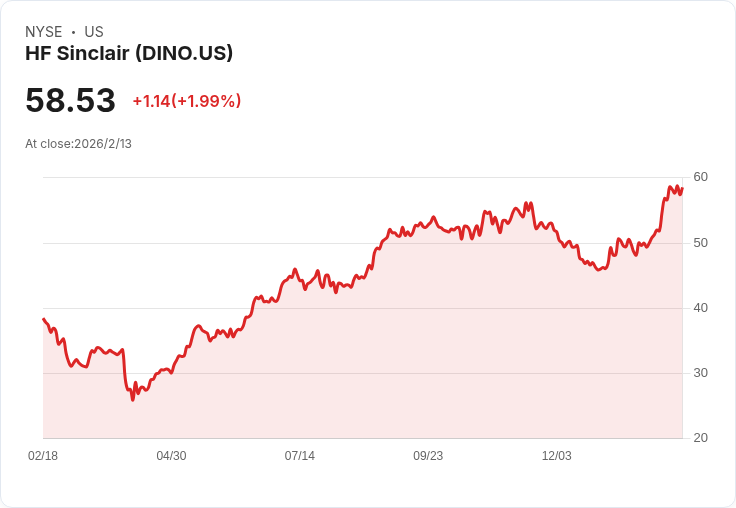Select the 12/03 date on x-axis
This screenshot has height=508, width=736.
557,456
